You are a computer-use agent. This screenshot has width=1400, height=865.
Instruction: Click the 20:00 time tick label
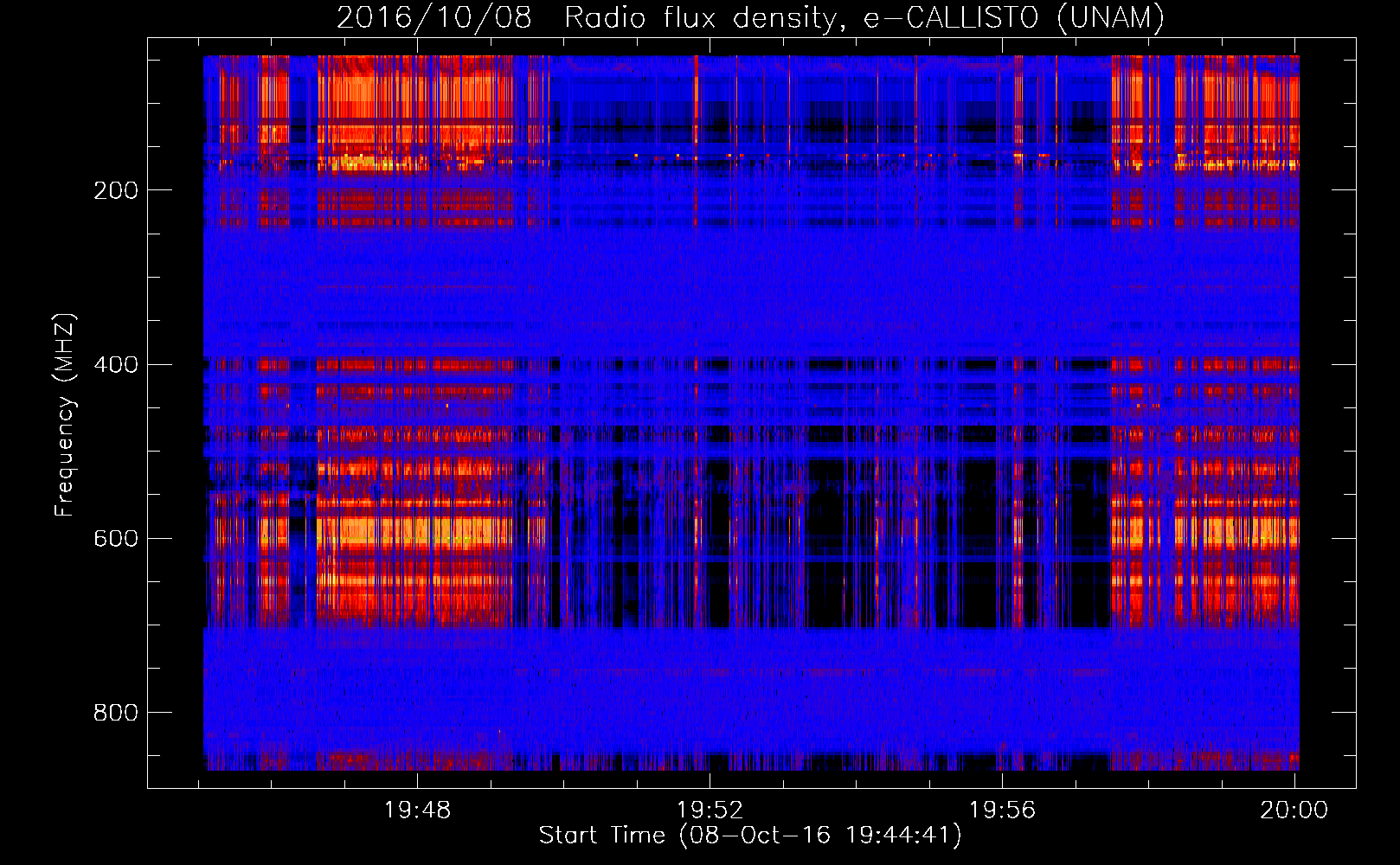coord(1294,810)
